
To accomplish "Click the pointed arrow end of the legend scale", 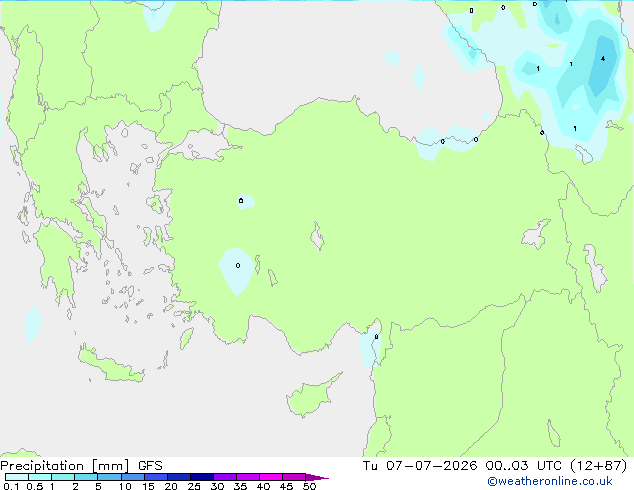I will click(x=317, y=477).
